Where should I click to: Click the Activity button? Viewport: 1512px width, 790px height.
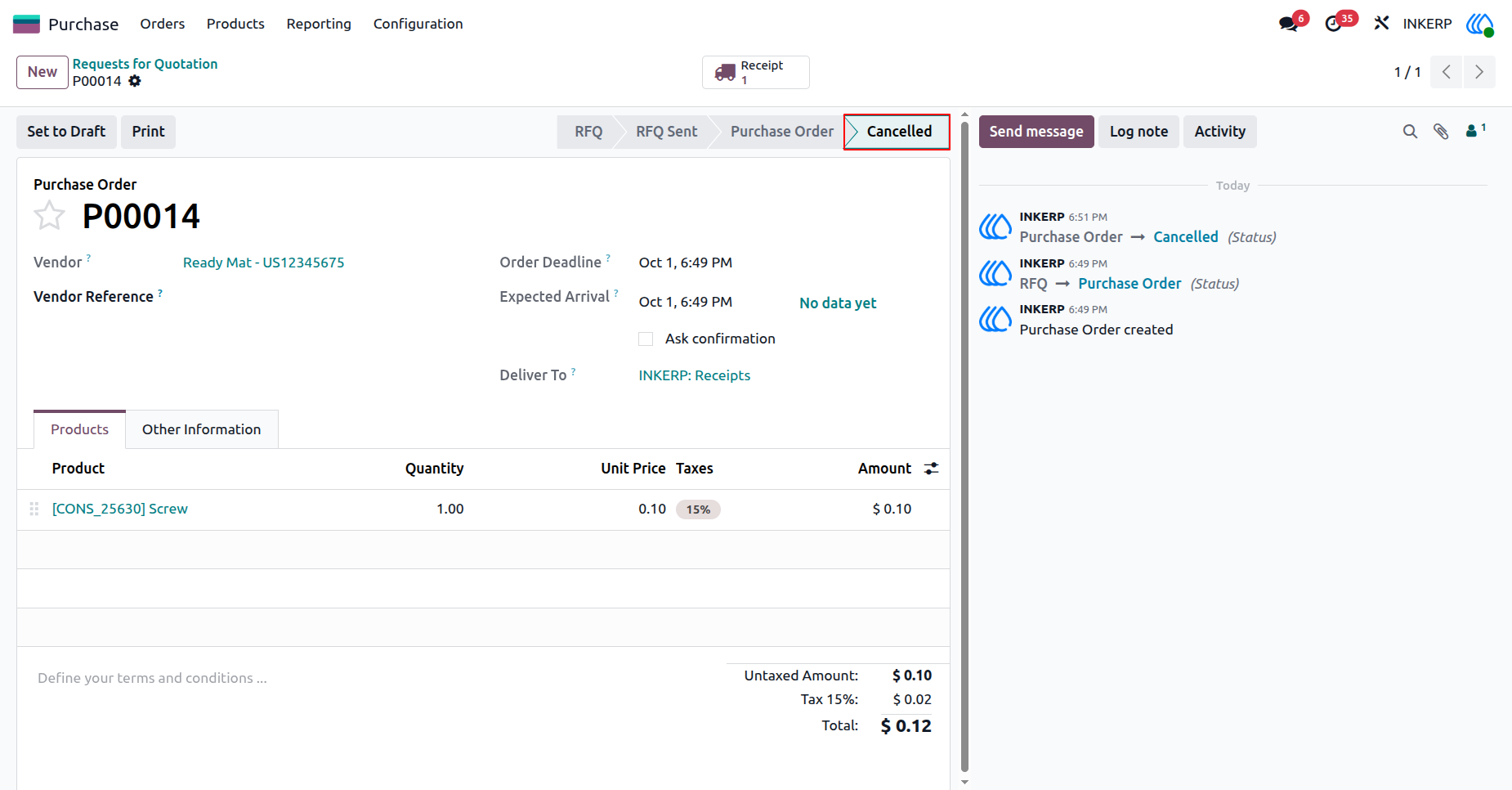point(1220,132)
